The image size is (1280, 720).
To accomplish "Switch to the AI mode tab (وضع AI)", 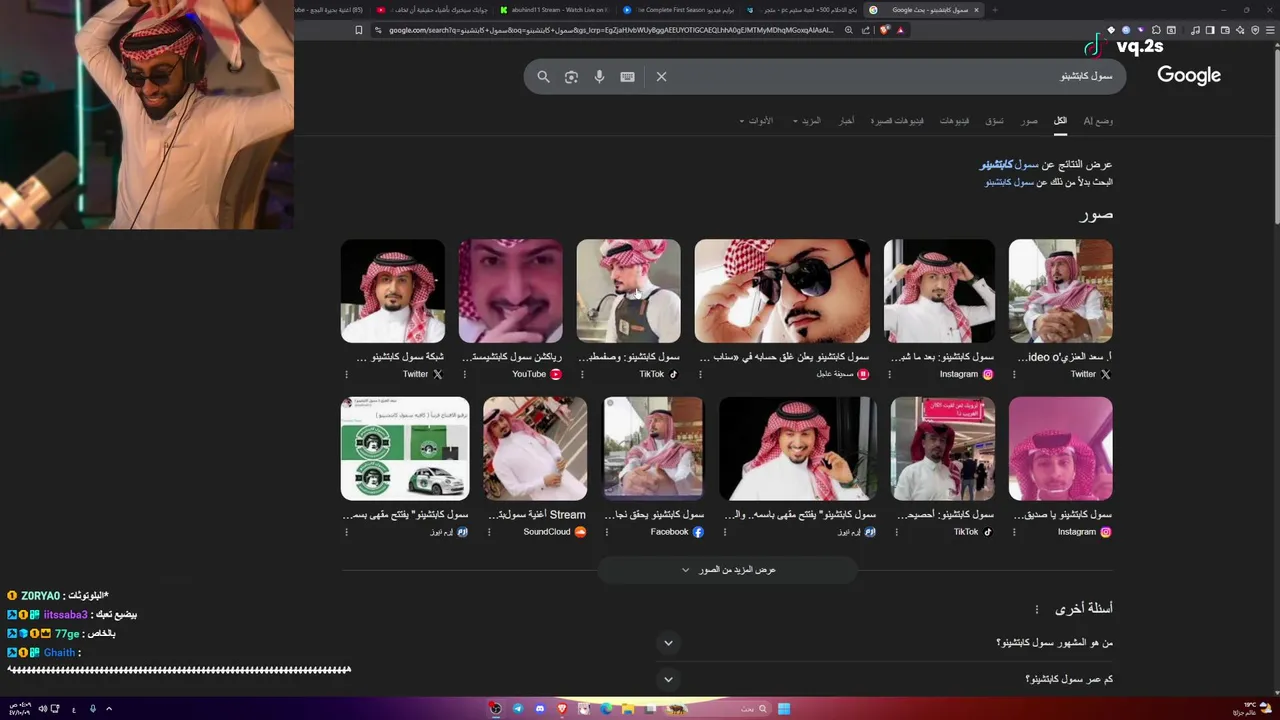I will (1098, 121).
